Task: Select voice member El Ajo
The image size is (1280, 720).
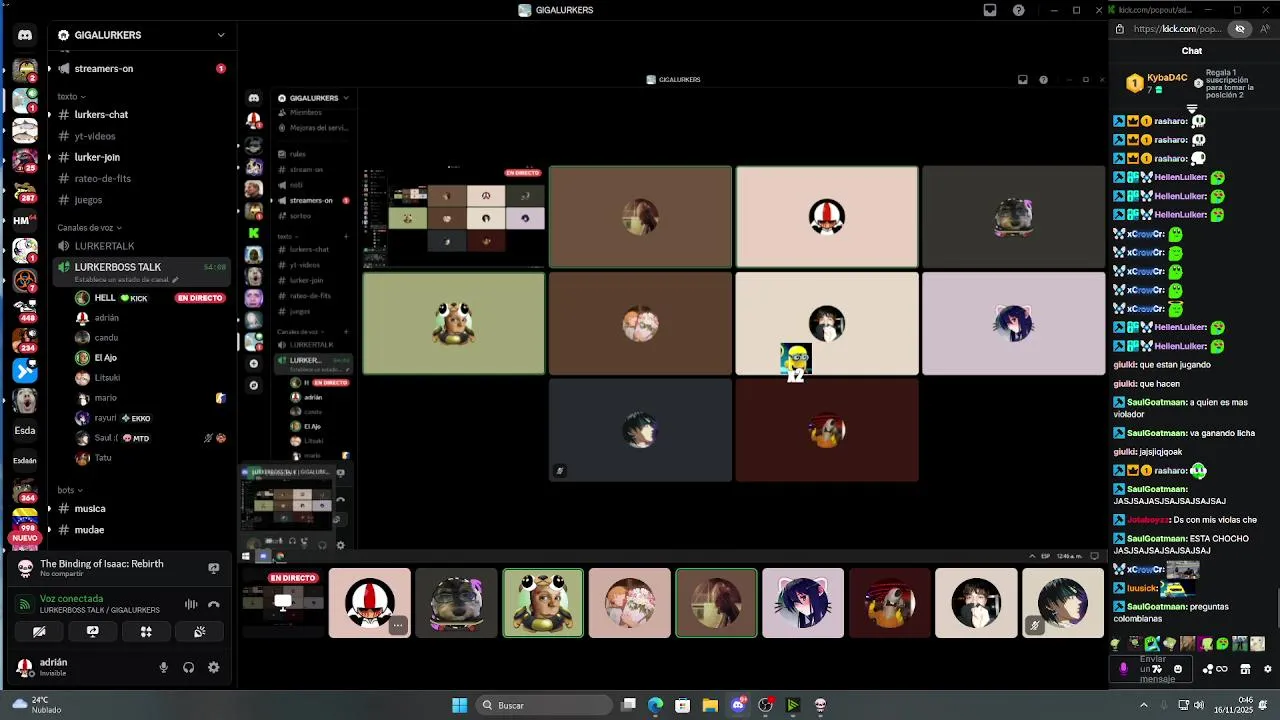Action: tap(150, 358)
